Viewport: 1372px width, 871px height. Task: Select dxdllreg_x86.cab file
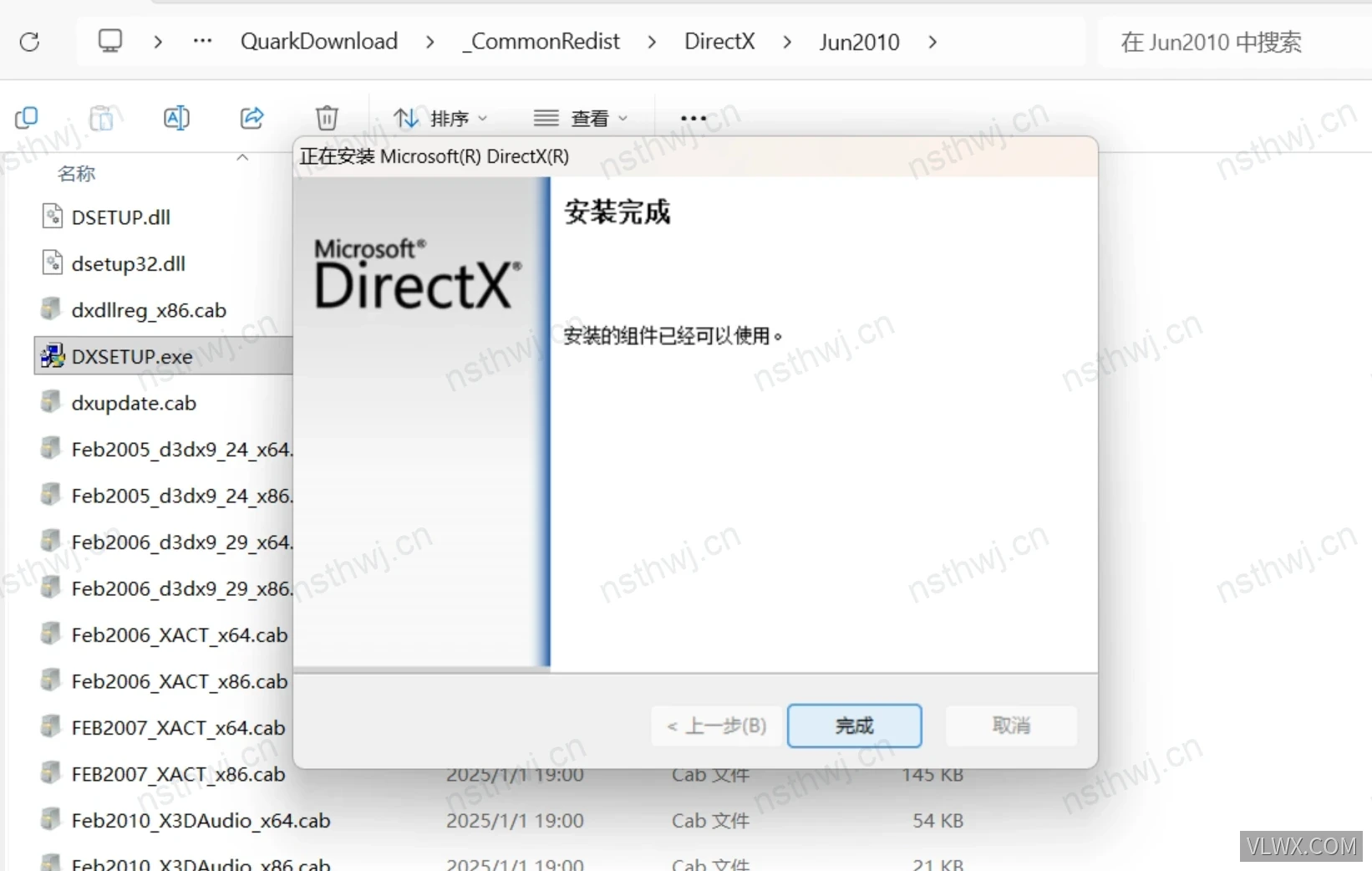[149, 310]
